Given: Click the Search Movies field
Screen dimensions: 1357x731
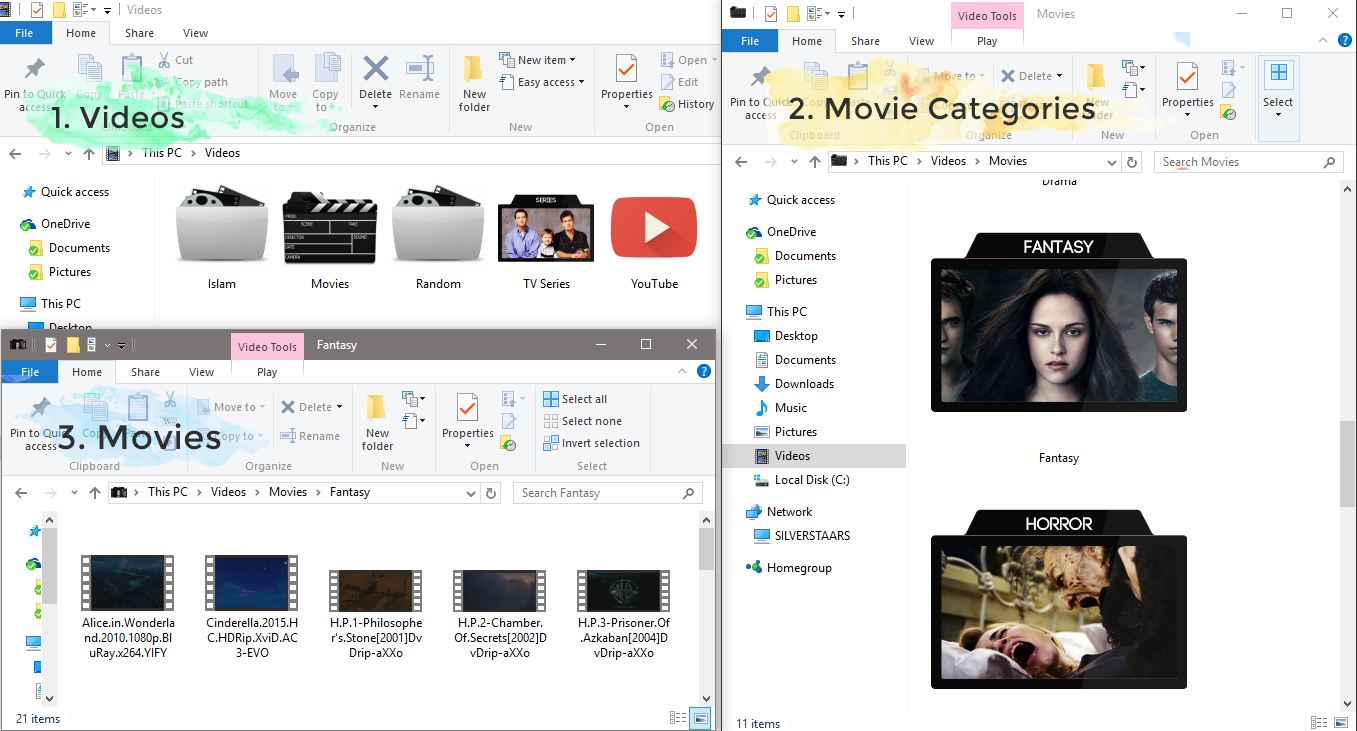Looking at the screenshot, I should [1249, 162].
